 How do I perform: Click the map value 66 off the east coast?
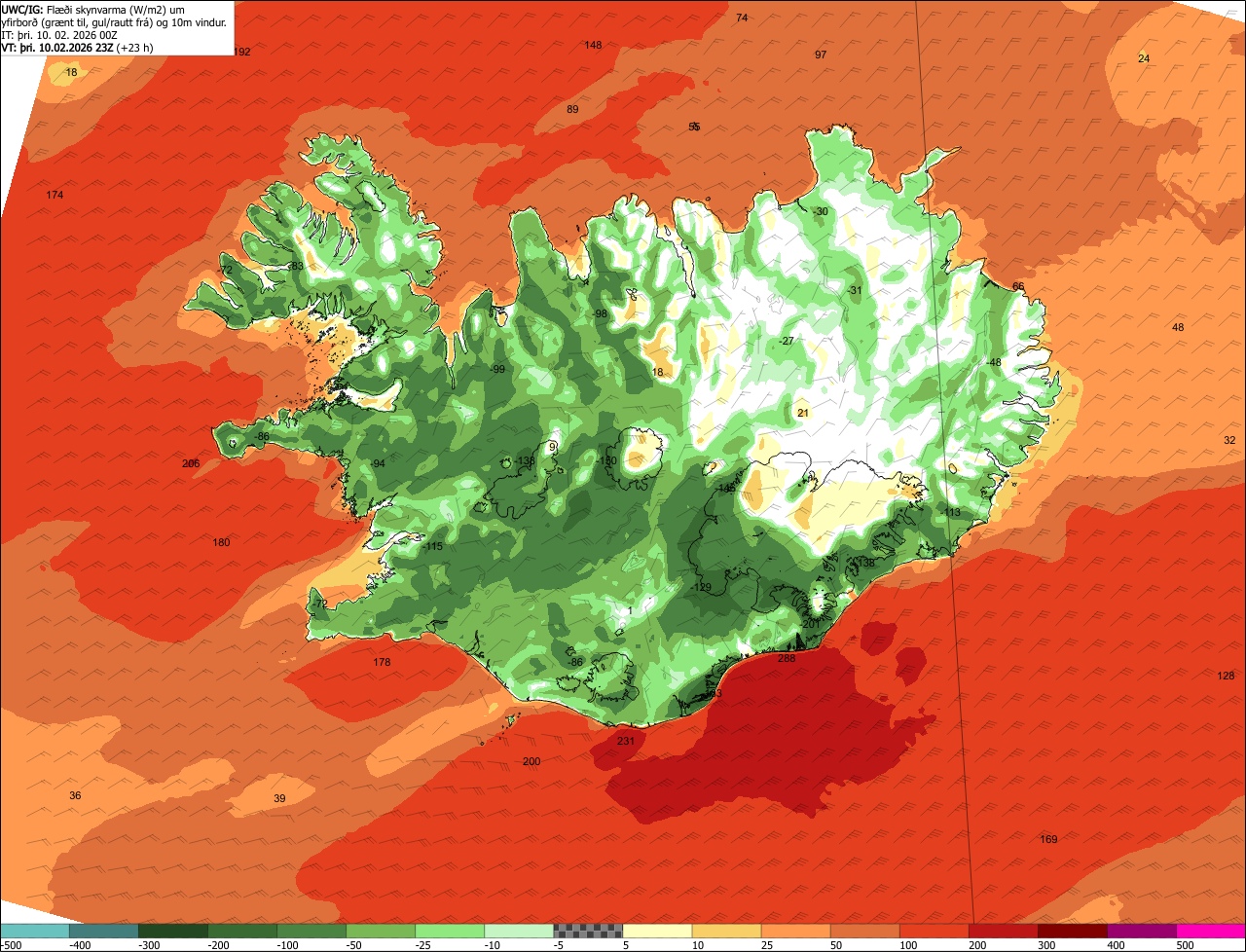[1018, 286]
